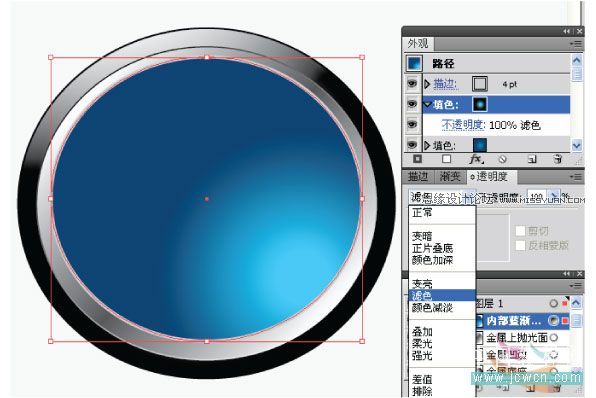596x398 pixels.
Task: Open the Layers panel flyout menu
Action: coord(575,285)
